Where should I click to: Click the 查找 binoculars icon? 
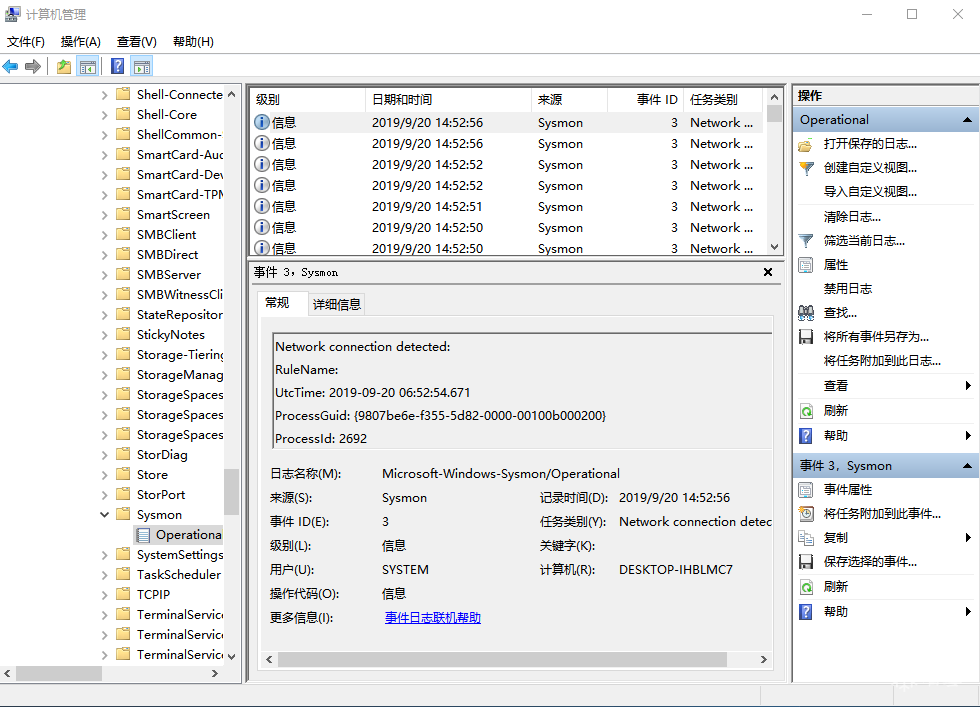tap(806, 312)
